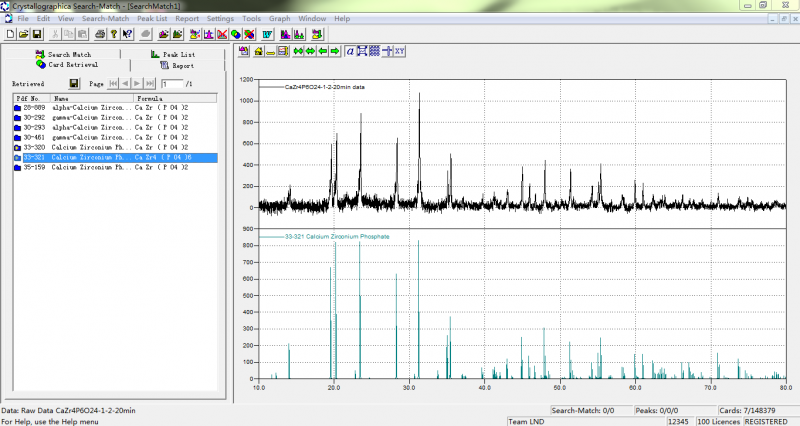800x426 pixels.
Task: Open the Peak List menu
Action: coord(152,18)
